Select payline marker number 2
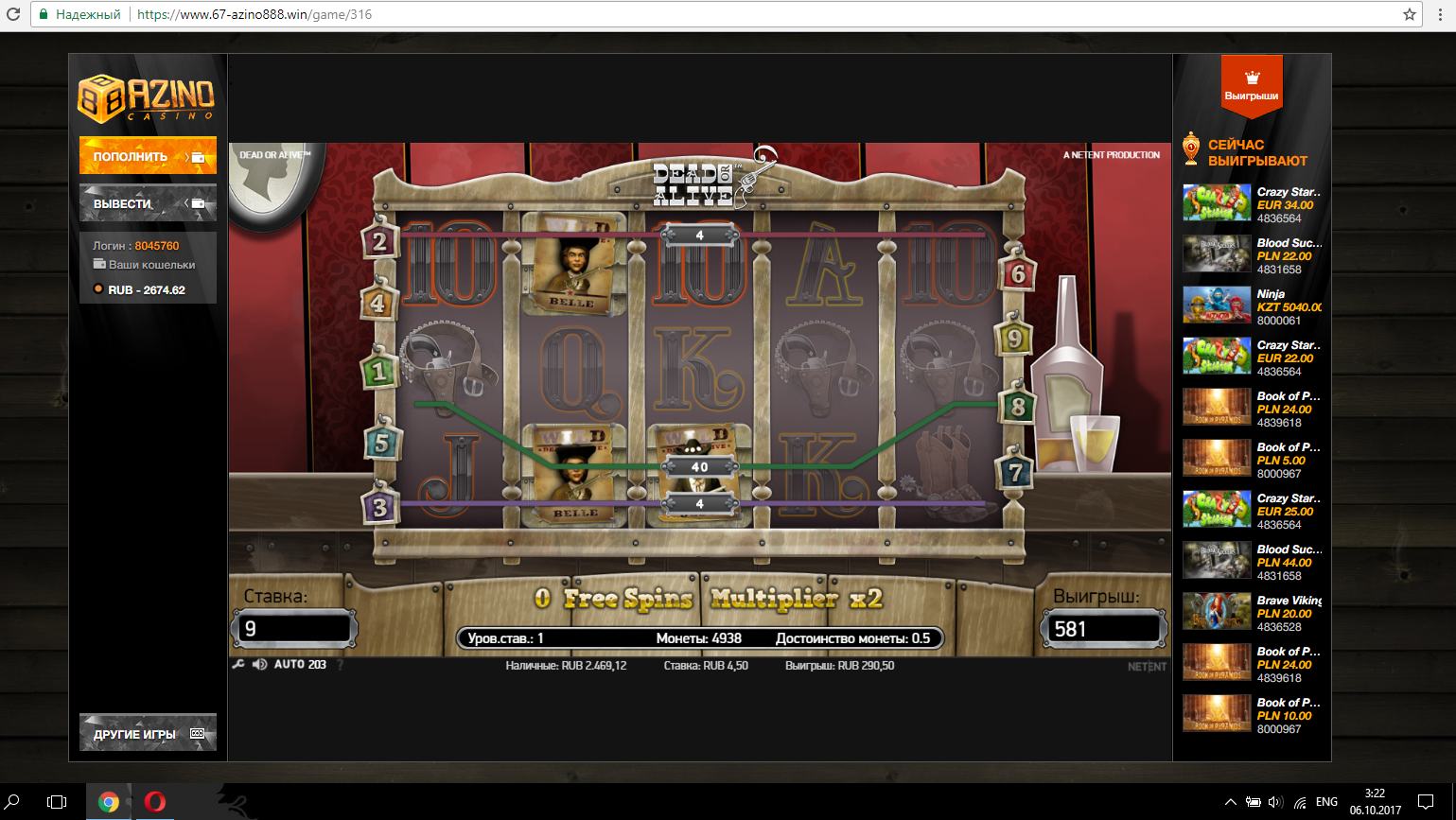 [379, 242]
